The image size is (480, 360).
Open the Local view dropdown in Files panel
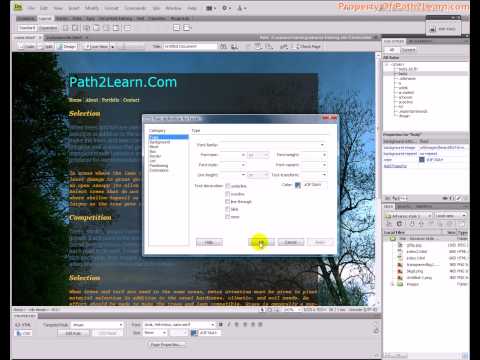click(451, 216)
